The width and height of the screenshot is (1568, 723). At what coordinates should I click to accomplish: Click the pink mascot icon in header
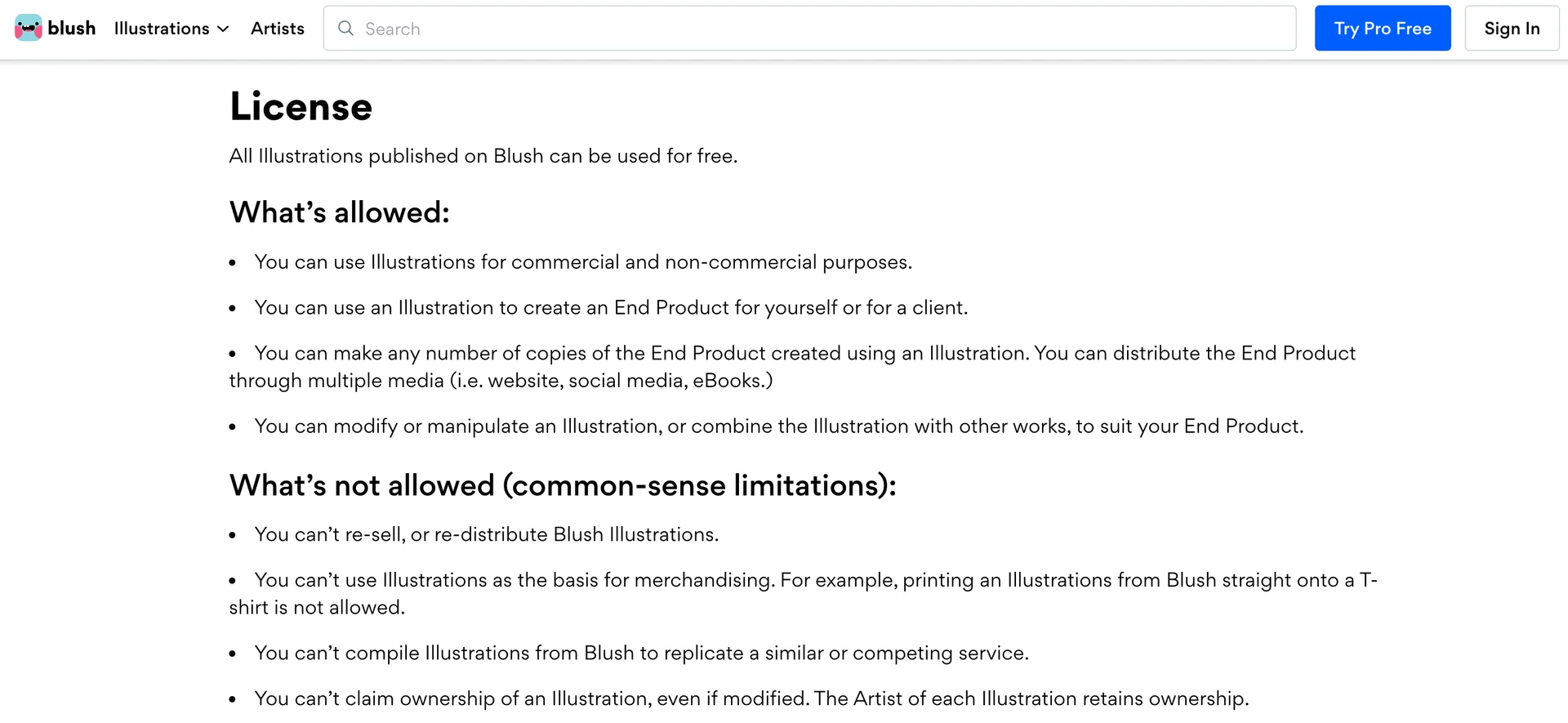[29, 27]
